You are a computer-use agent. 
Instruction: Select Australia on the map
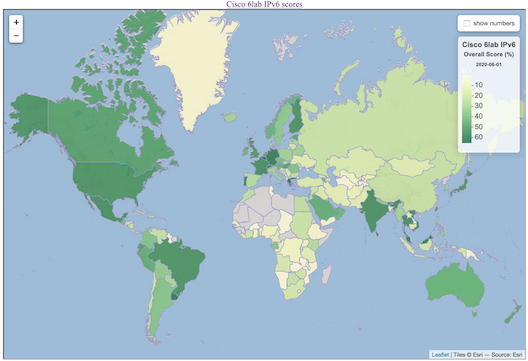(455, 286)
